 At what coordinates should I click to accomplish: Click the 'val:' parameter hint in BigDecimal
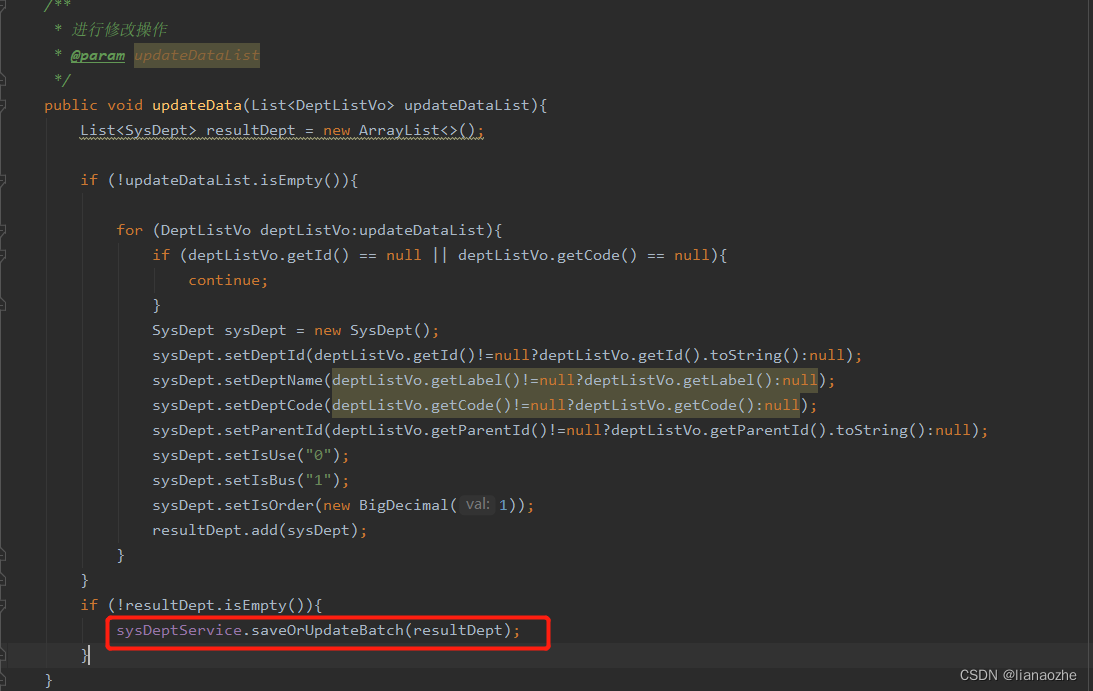point(477,504)
